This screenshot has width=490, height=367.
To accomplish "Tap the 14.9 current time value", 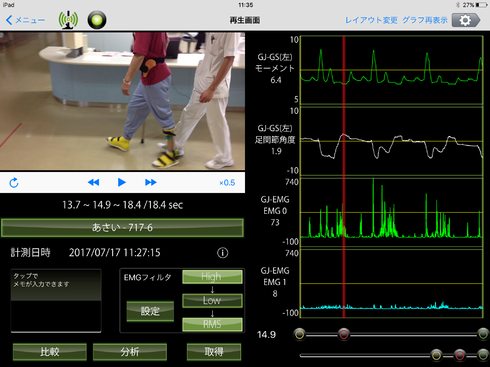I will click(266, 335).
